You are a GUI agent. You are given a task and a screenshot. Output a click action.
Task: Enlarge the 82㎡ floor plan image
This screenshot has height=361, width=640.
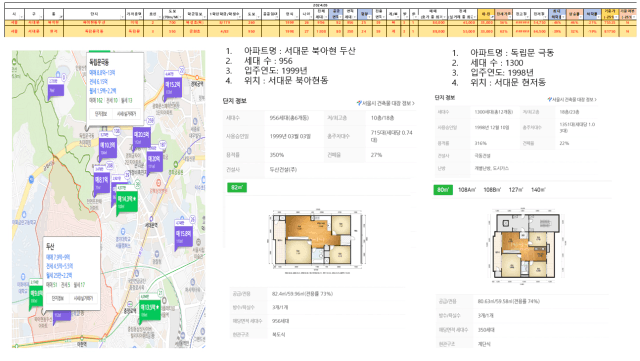[317, 241]
